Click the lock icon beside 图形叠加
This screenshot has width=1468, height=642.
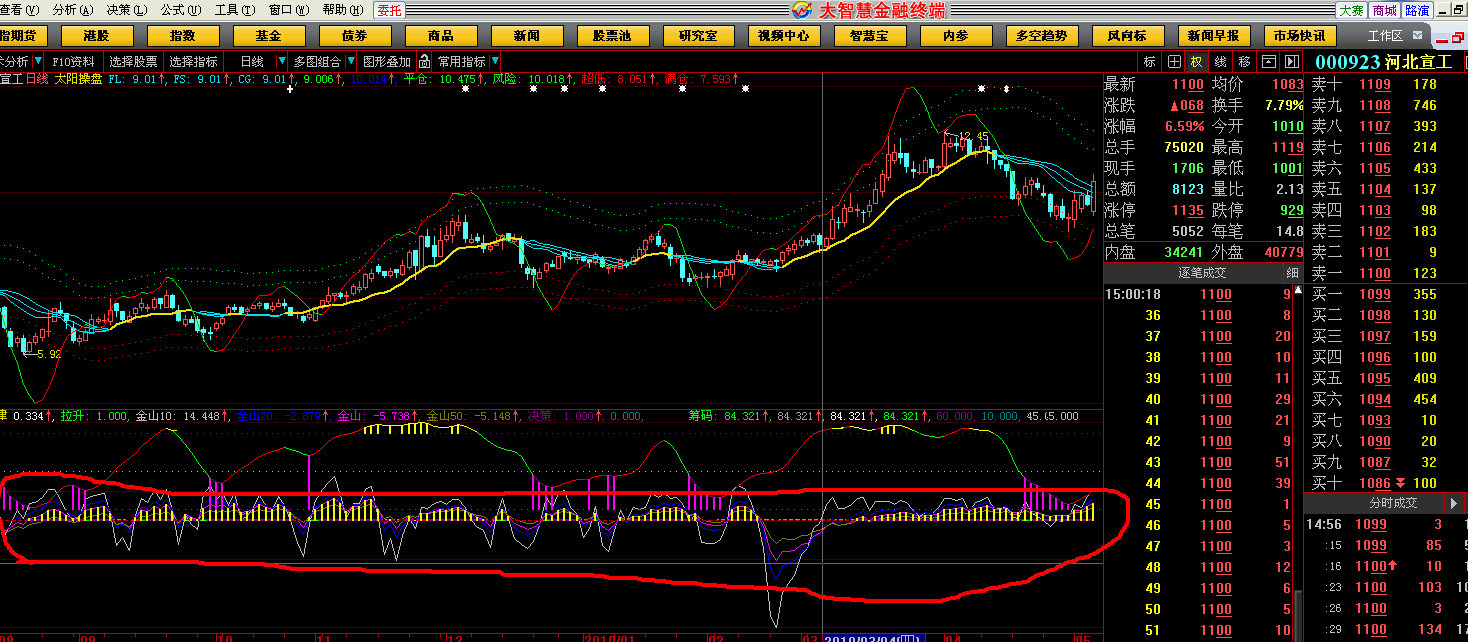(x=423, y=61)
